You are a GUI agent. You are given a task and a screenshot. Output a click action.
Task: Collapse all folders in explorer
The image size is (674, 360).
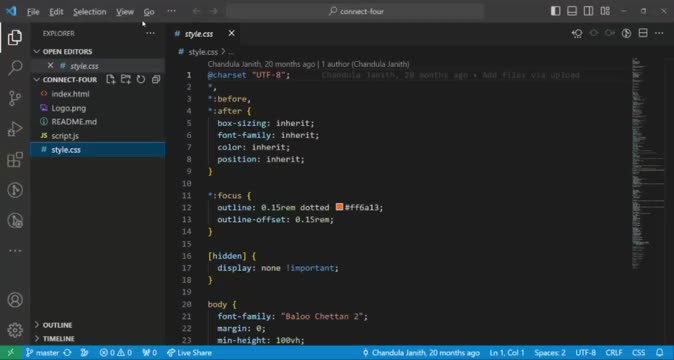156,79
